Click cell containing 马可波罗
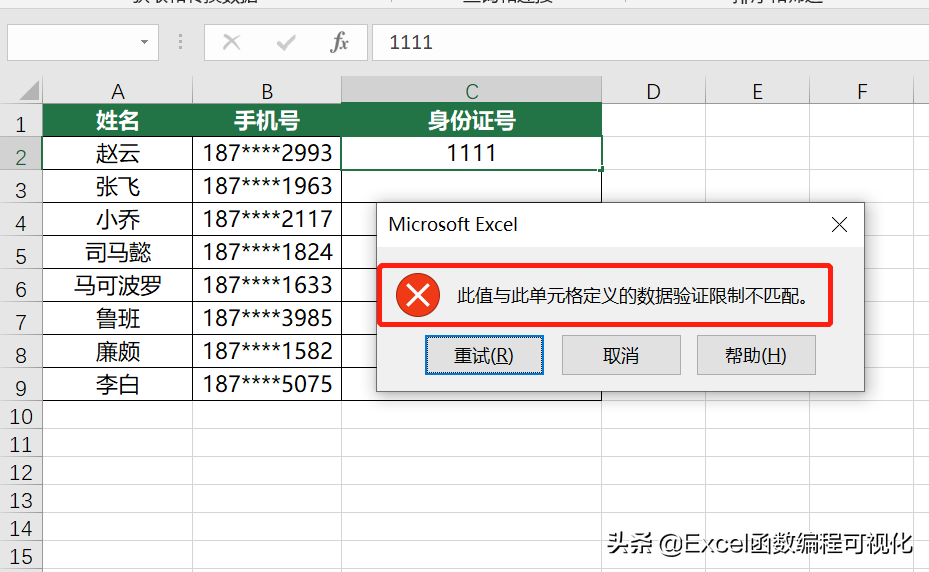This screenshot has width=929, height=572. pos(117,285)
